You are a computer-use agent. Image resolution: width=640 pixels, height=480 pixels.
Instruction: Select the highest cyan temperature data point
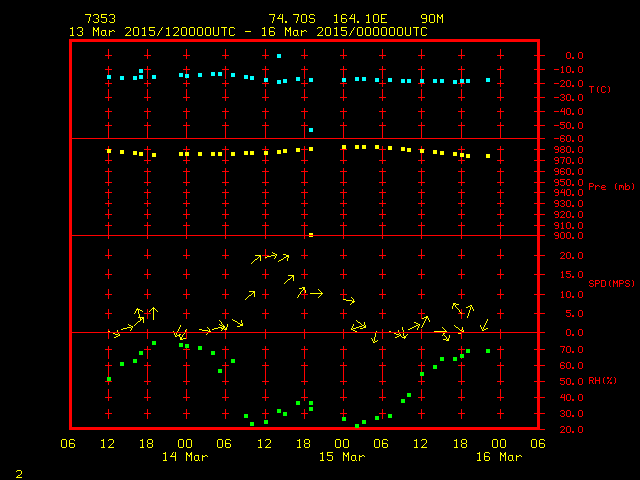[x=279, y=56]
